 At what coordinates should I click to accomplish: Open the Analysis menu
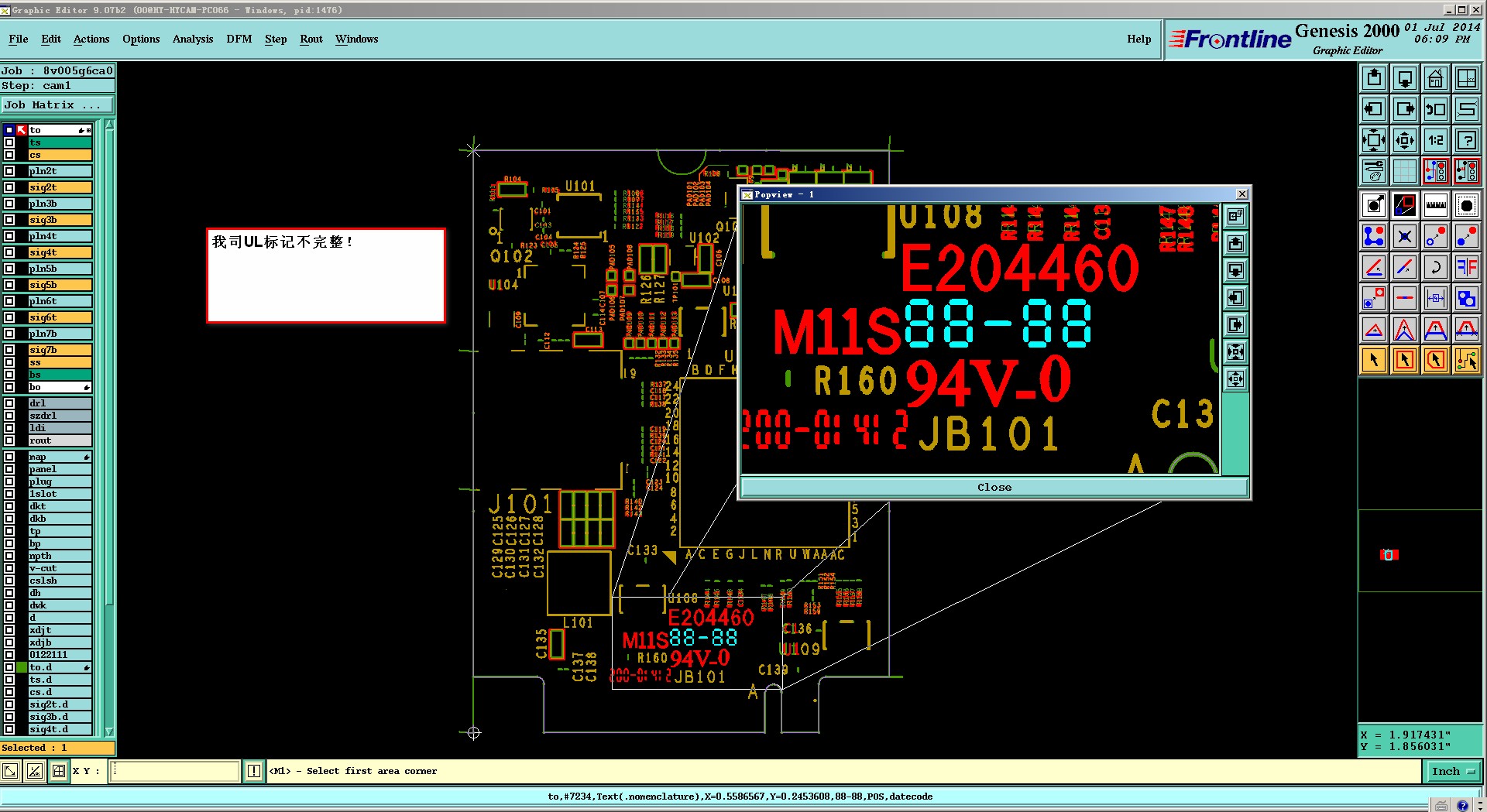click(193, 39)
